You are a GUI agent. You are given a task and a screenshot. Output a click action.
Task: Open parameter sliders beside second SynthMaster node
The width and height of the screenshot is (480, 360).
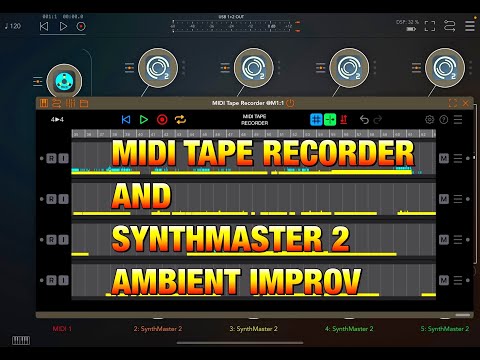tap(225, 68)
